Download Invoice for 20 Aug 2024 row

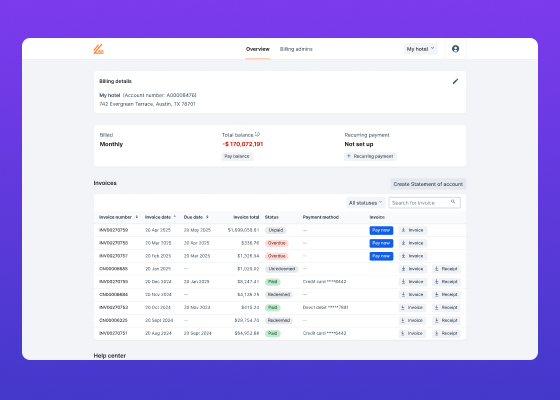[412, 333]
